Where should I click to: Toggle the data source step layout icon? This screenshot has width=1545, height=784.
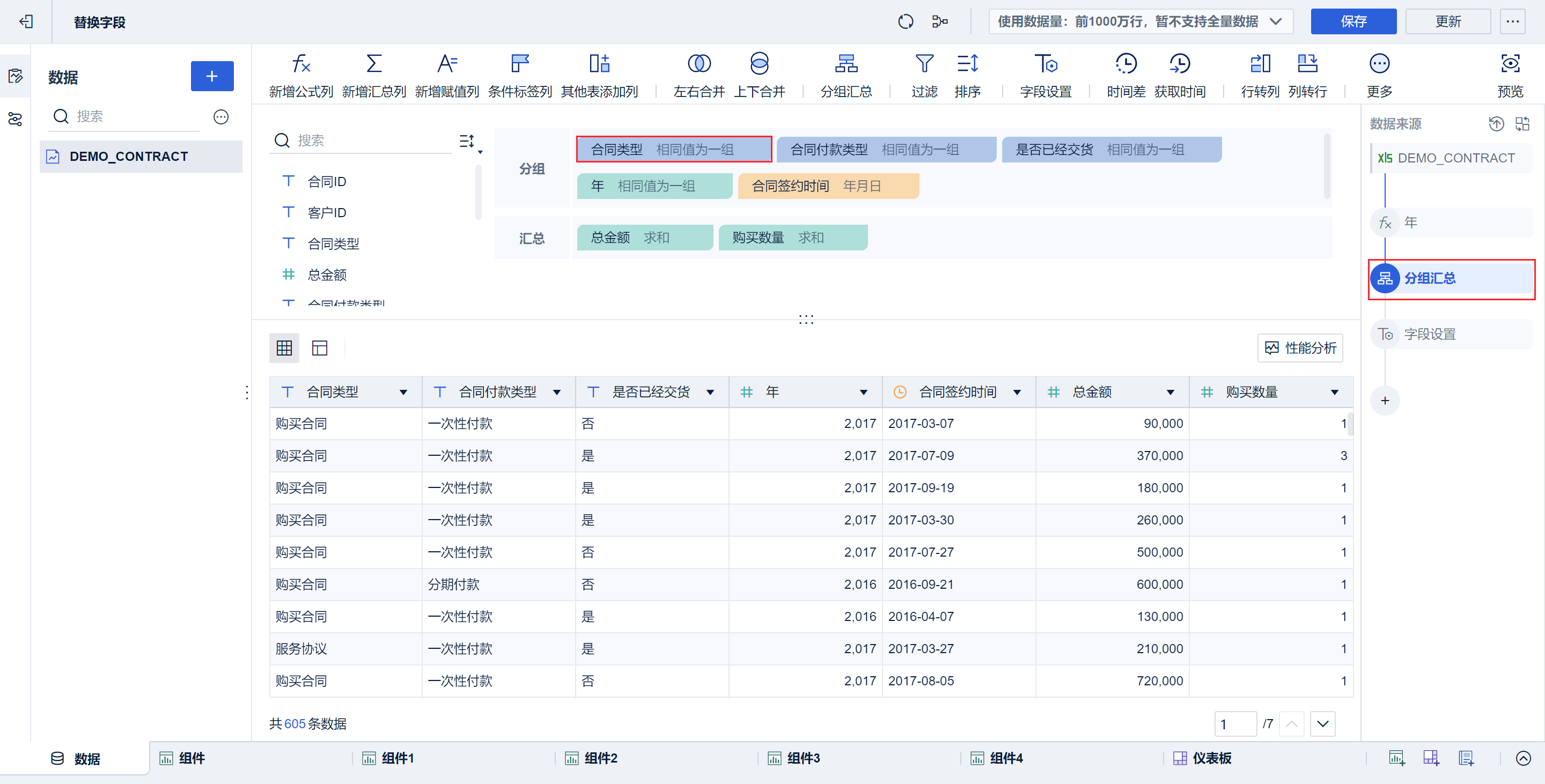coord(1522,124)
